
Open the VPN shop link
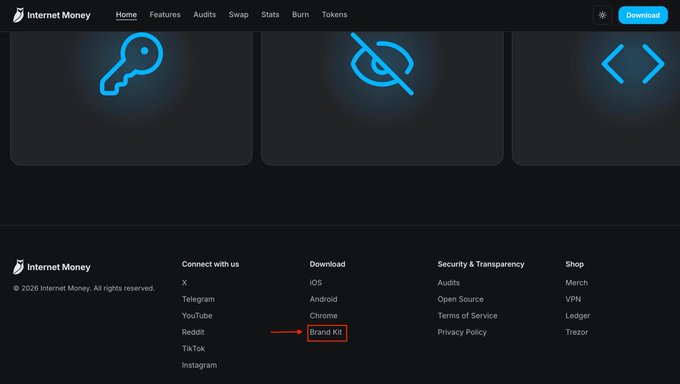coord(573,299)
